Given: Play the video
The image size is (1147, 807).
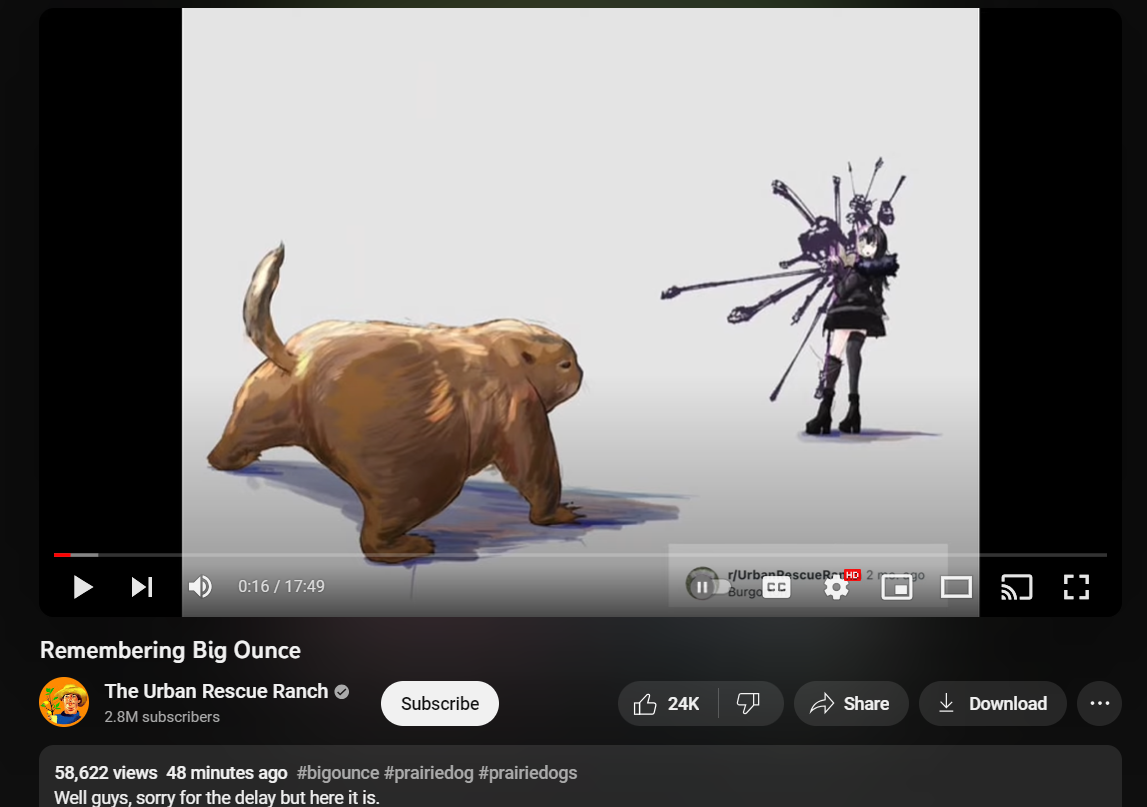Looking at the screenshot, I should point(83,587).
